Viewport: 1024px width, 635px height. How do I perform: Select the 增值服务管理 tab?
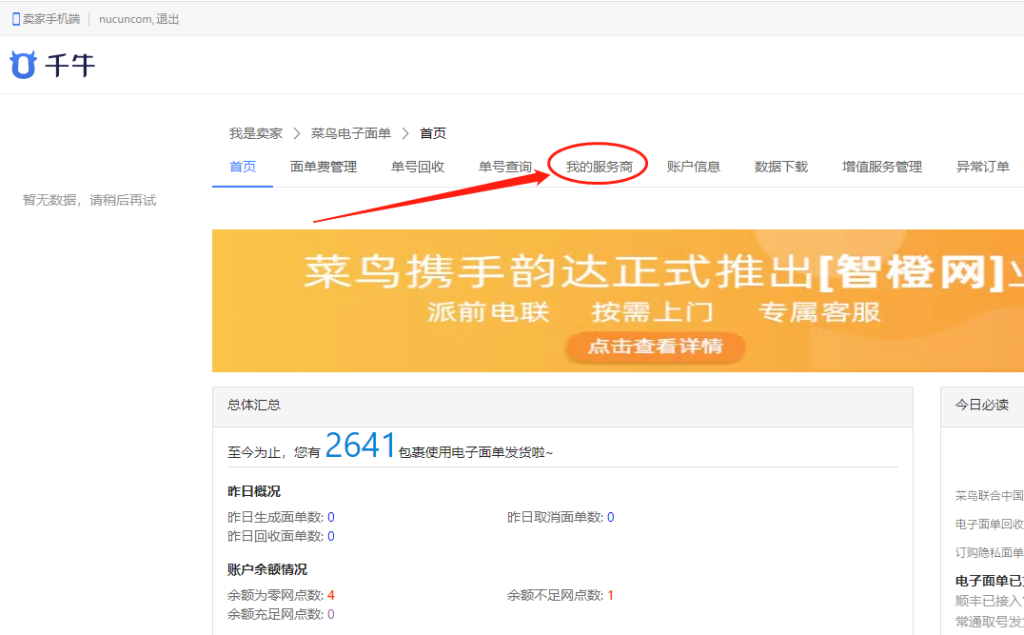882,167
